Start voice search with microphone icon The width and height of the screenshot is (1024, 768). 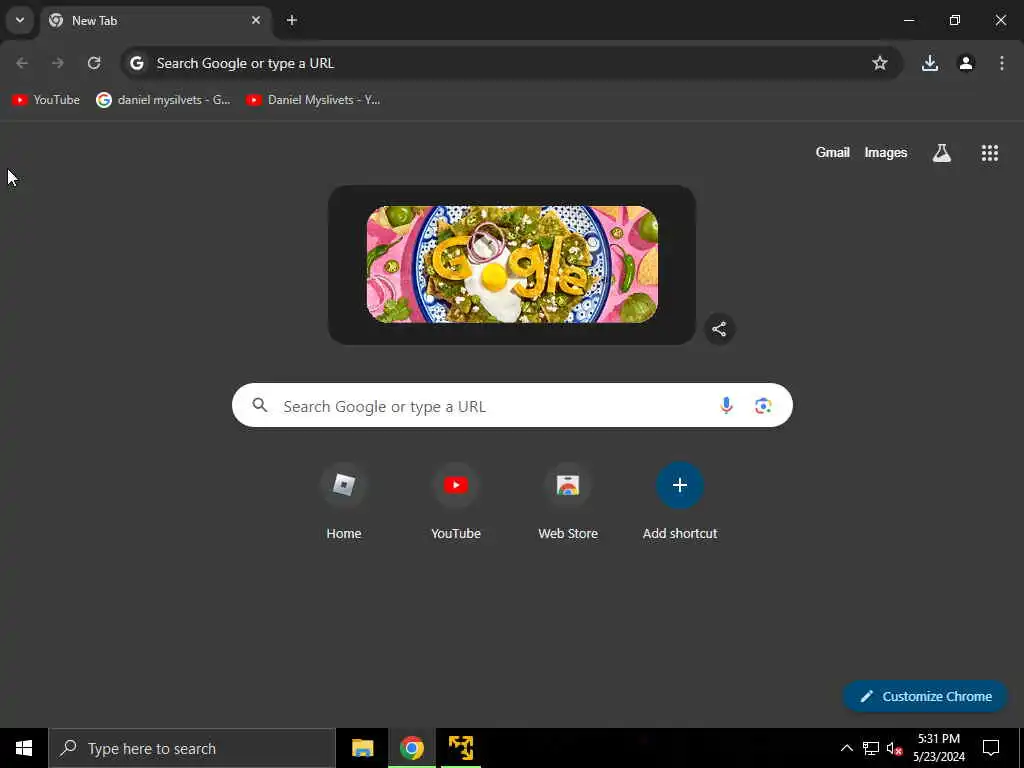726,406
